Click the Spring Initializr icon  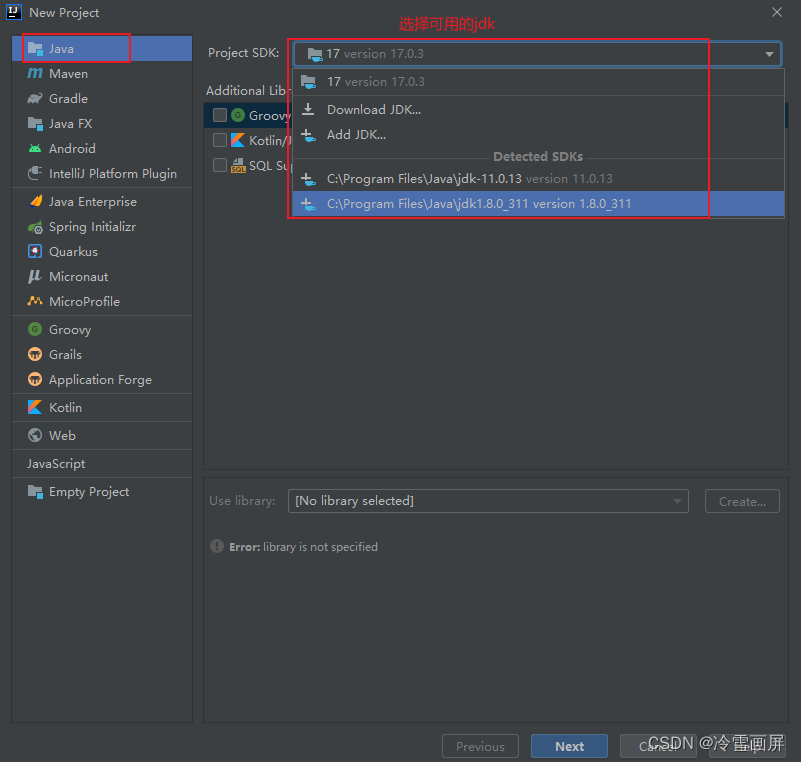point(35,227)
